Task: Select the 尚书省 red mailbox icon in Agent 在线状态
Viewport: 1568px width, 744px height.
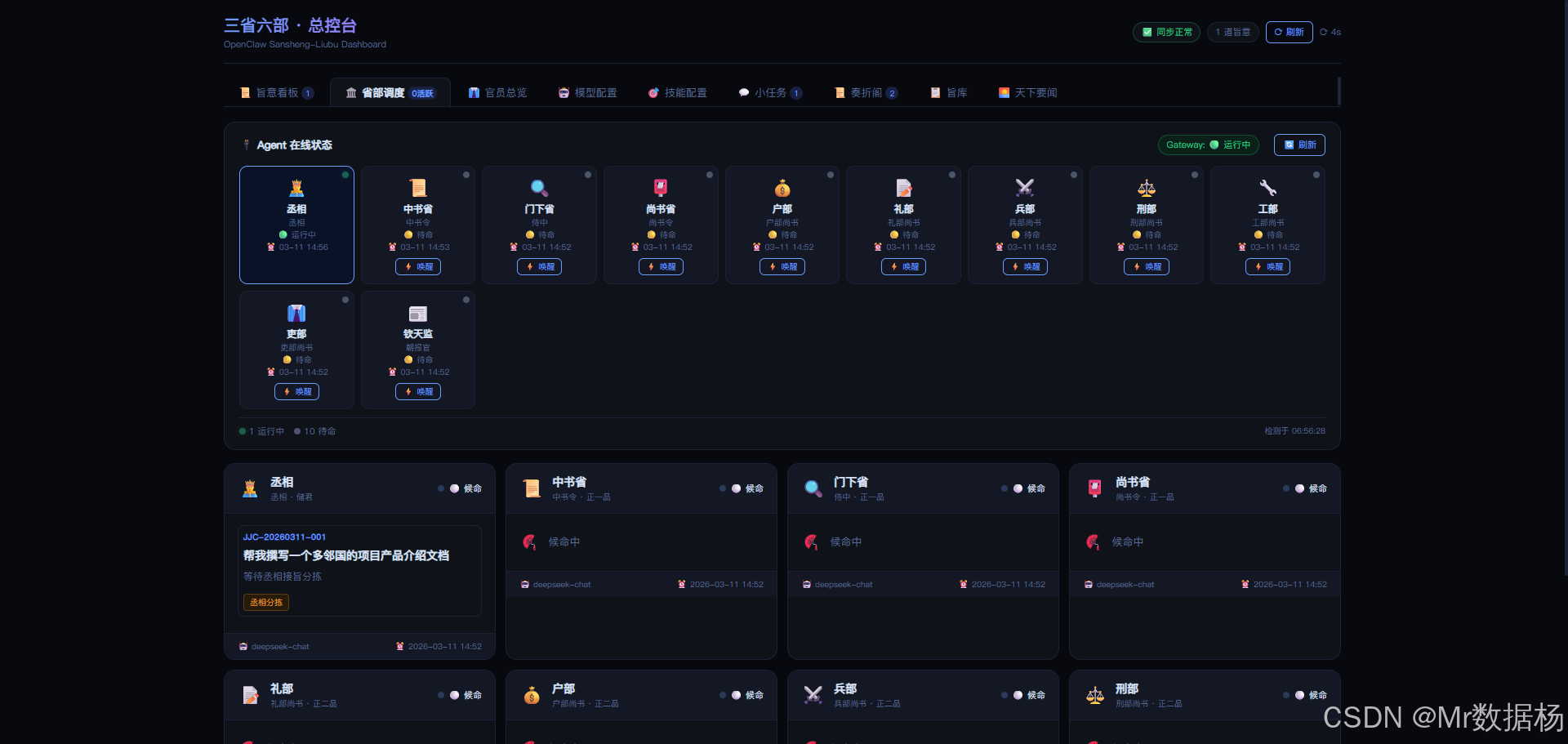Action: (661, 189)
